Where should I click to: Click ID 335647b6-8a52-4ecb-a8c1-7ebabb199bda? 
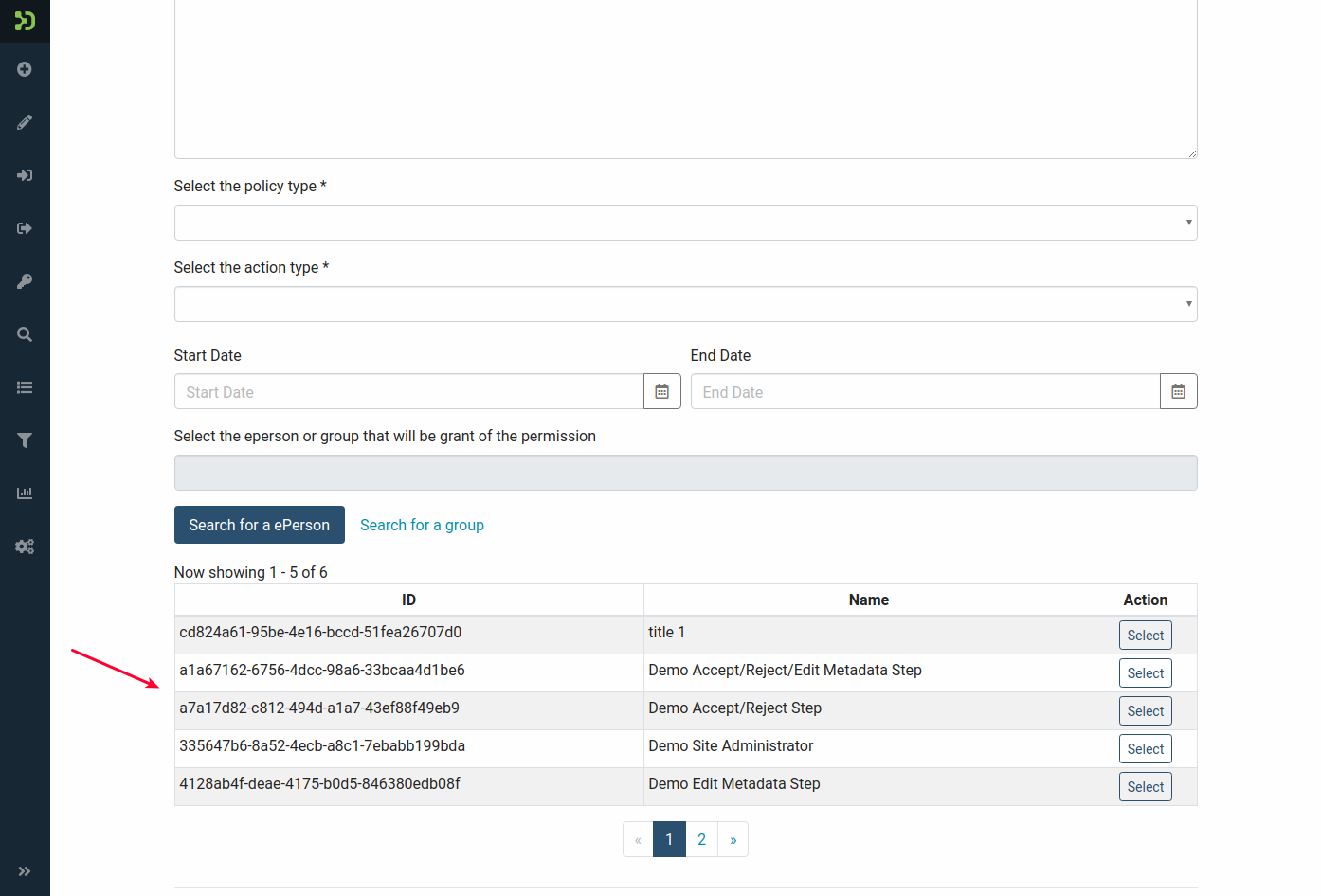(322, 745)
